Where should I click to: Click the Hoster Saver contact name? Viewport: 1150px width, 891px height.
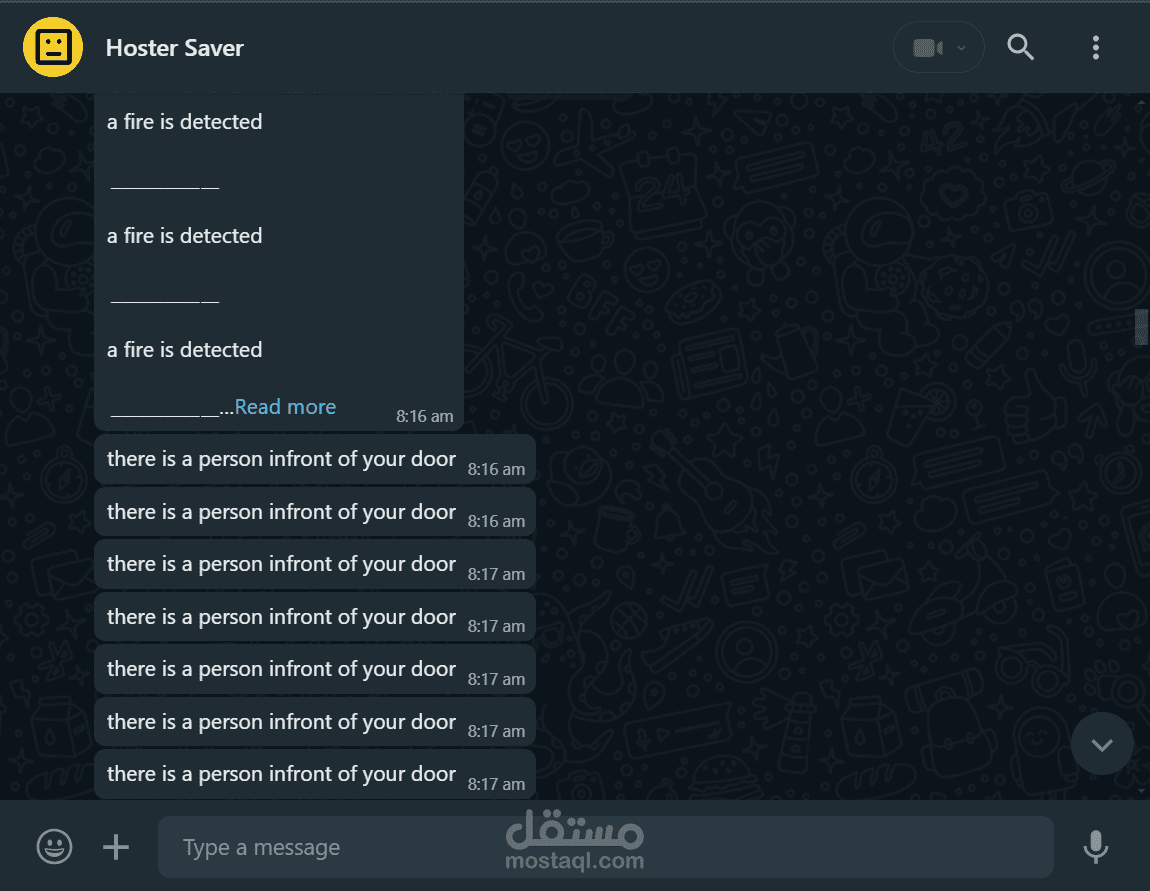point(175,48)
